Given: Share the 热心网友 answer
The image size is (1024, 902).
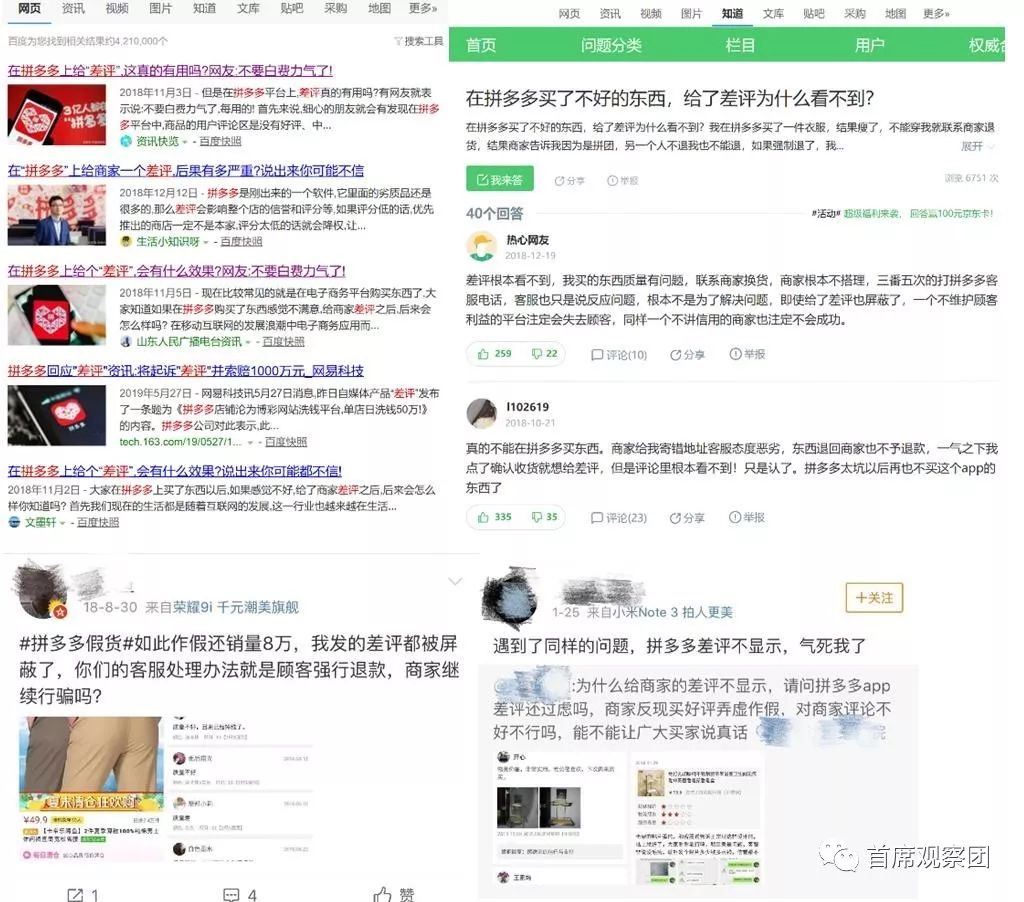Looking at the screenshot, I should pyautogui.click(x=687, y=355).
